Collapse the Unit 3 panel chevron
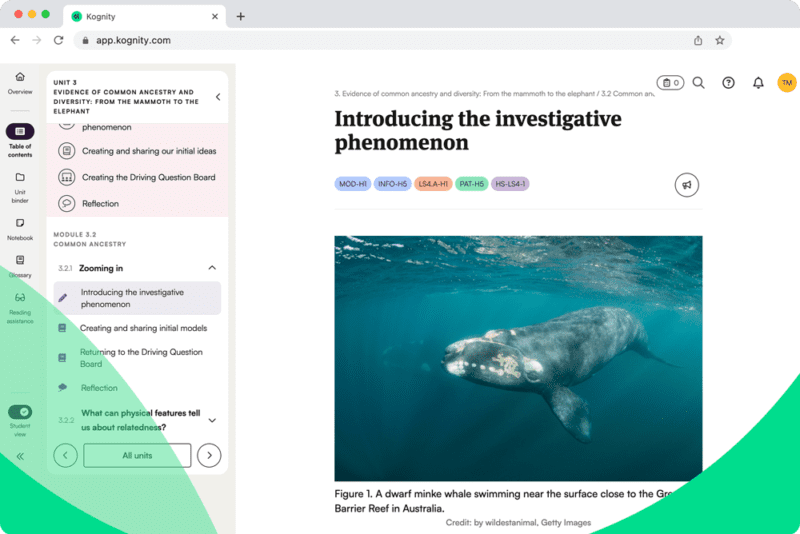This screenshot has width=800, height=534. tap(218, 97)
